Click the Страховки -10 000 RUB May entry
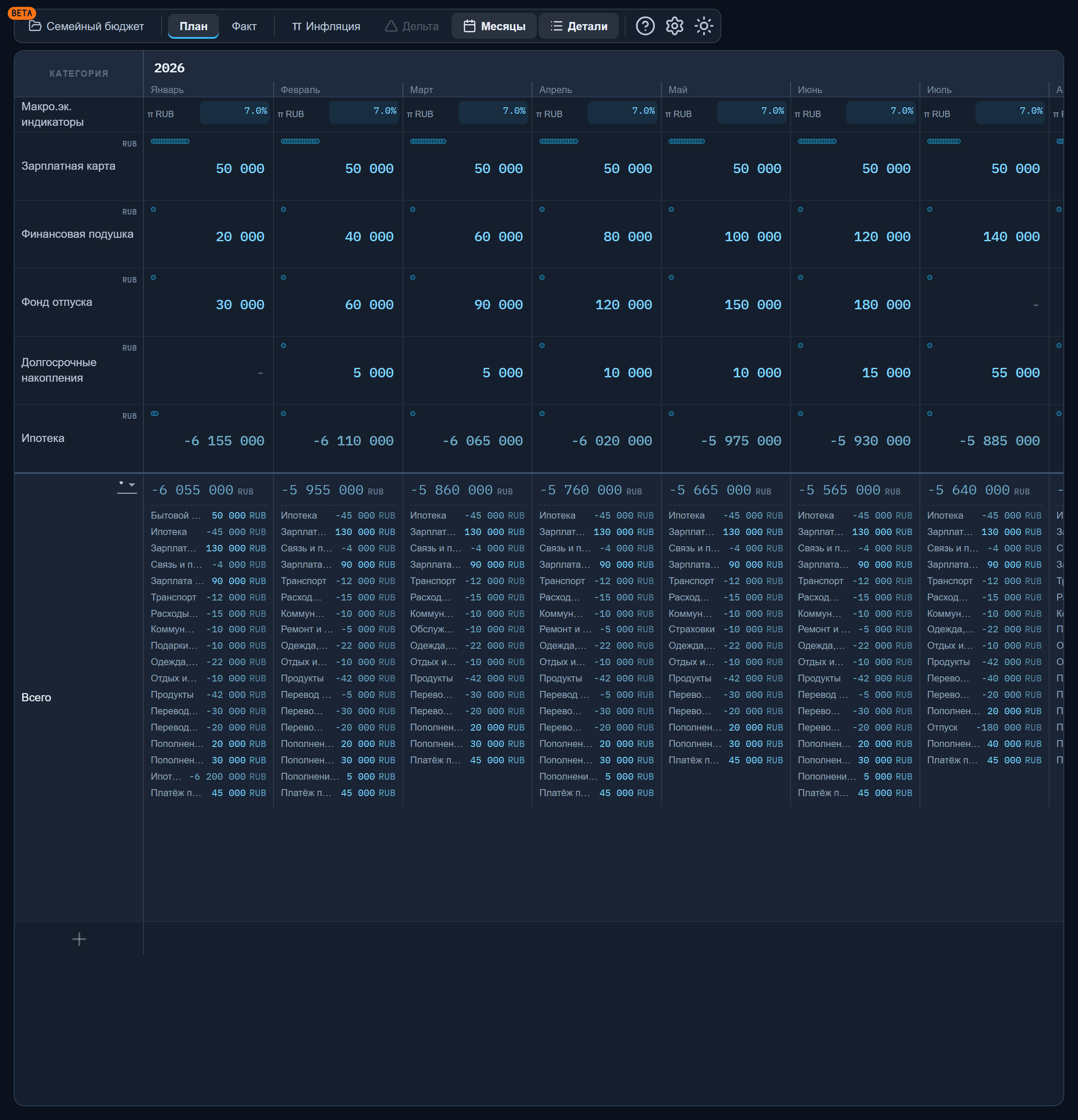 coord(726,629)
